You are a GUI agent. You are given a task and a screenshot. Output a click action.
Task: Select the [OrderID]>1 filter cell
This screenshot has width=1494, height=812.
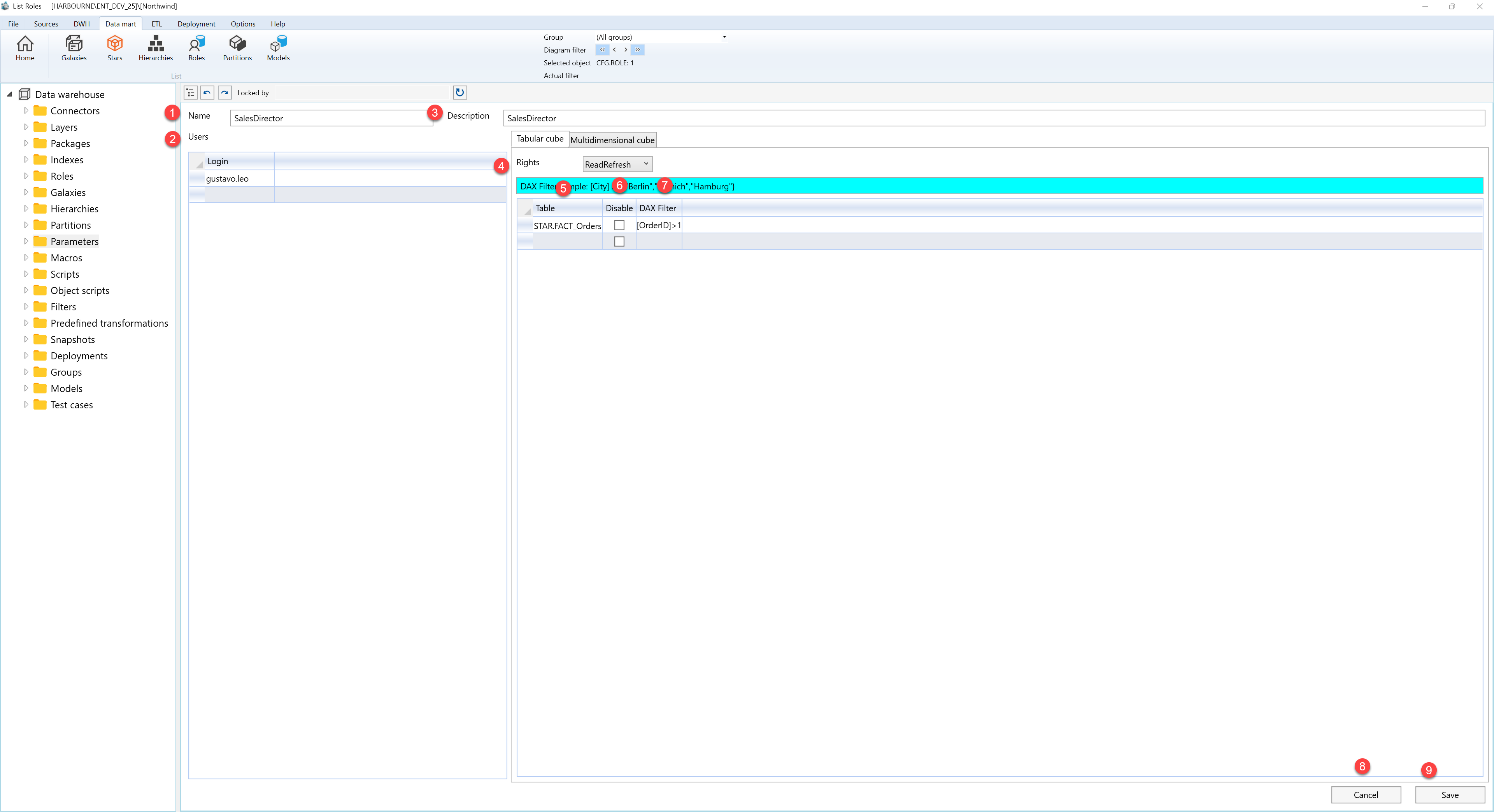coord(658,226)
